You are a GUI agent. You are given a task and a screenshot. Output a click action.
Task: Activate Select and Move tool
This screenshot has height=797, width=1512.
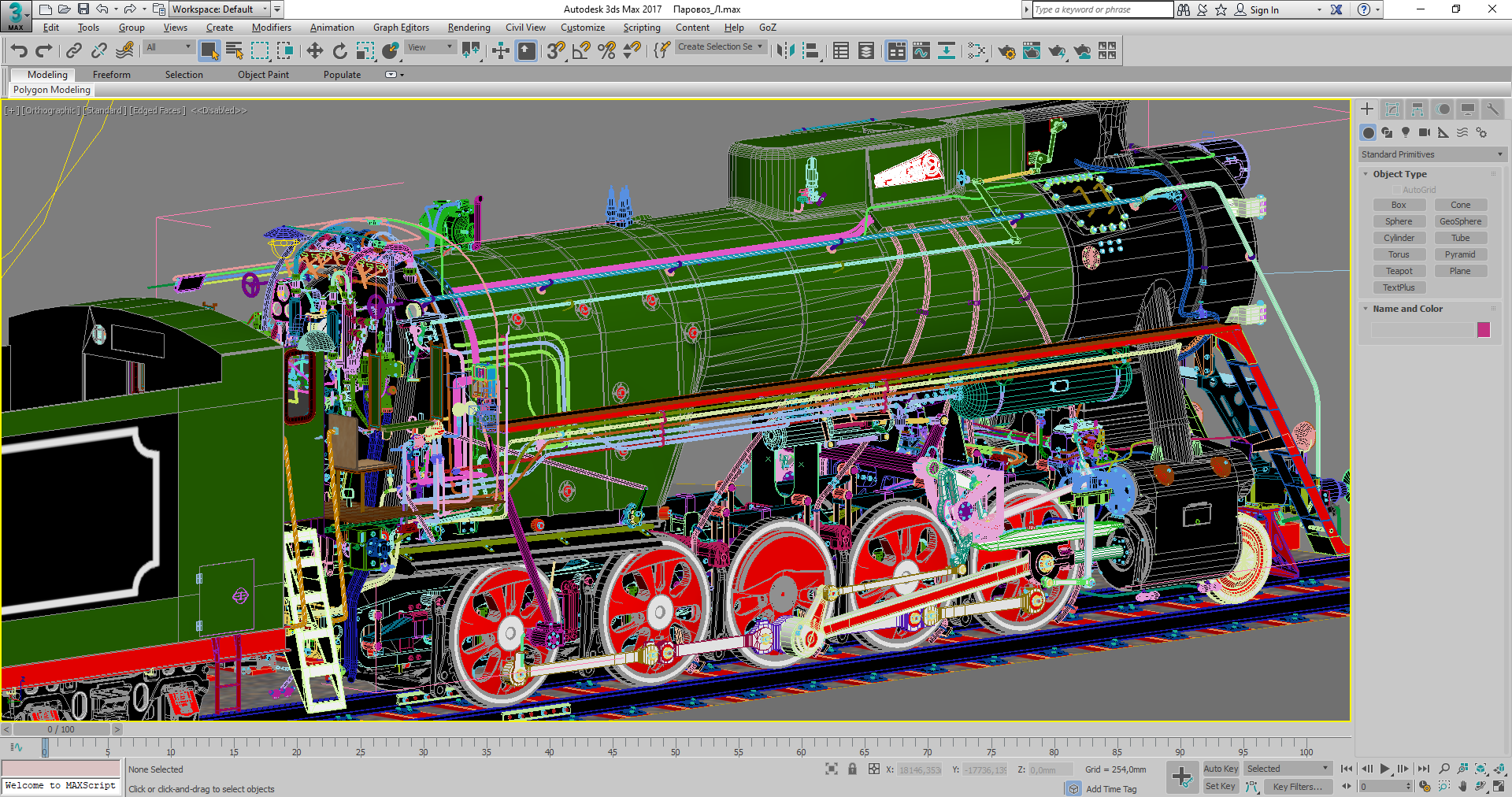click(x=314, y=51)
